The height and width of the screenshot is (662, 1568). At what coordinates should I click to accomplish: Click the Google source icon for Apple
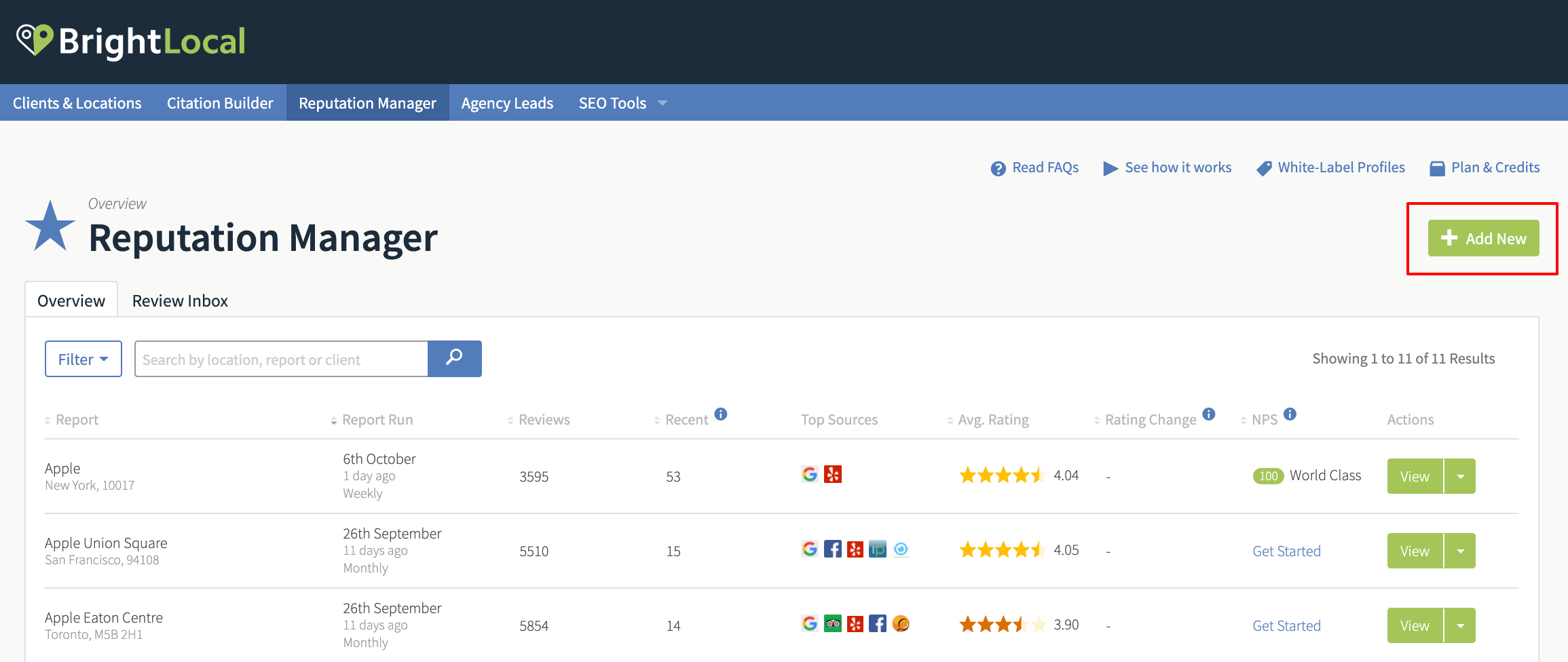tap(809, 475)
